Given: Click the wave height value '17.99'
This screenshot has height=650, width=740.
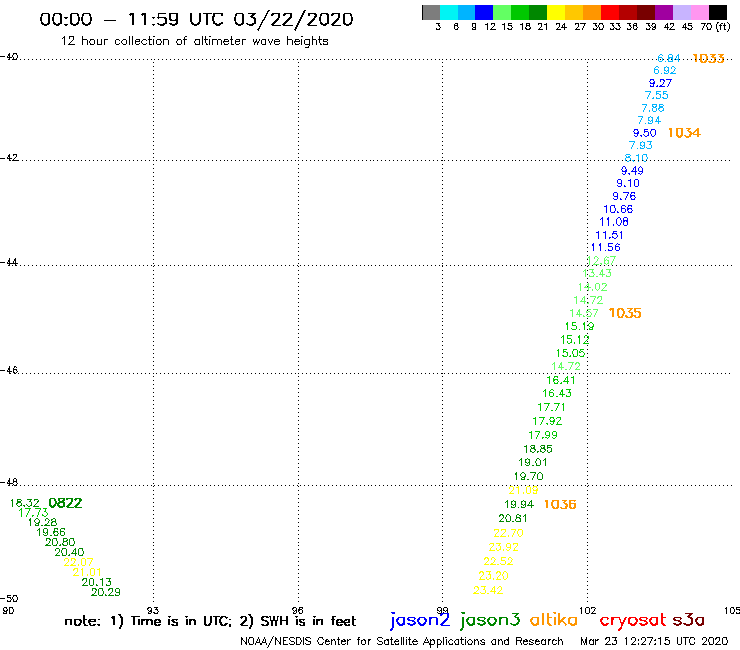Looking at the screenshot, I should click(x=543, y=435).
